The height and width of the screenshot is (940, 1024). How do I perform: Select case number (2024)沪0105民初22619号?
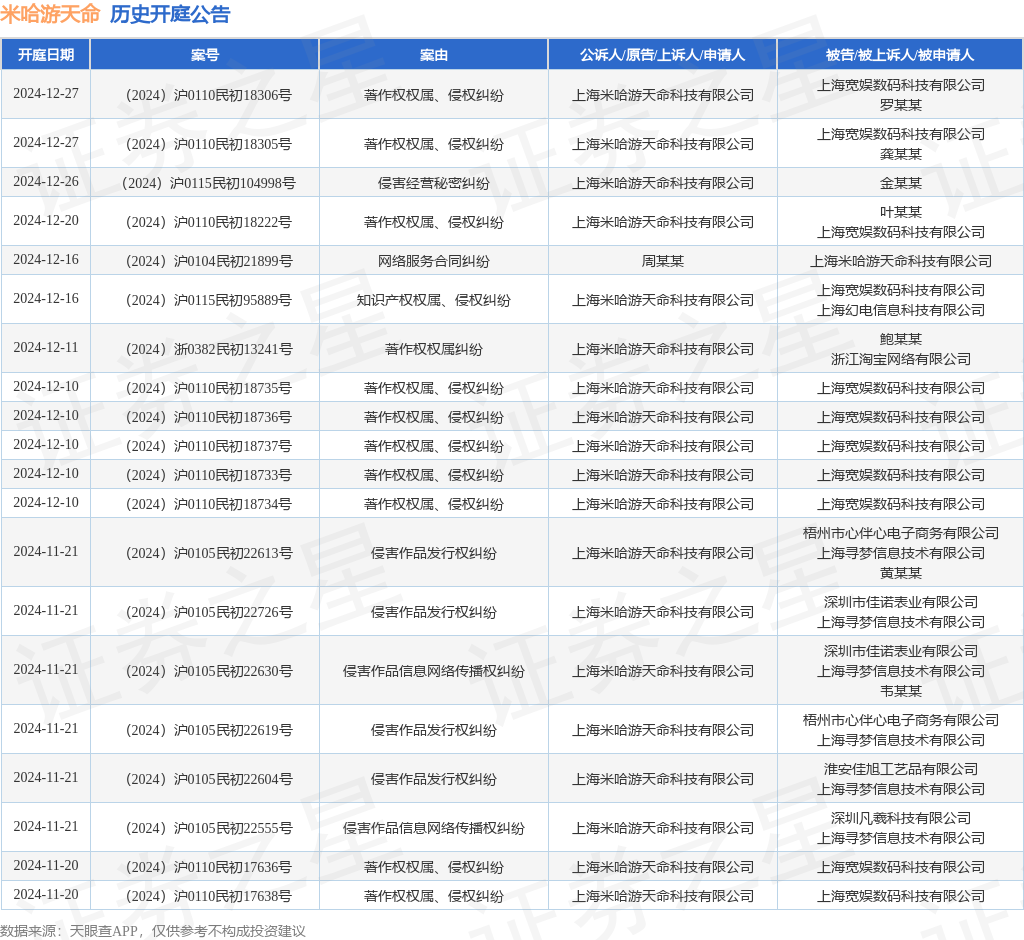click(208, 730)
